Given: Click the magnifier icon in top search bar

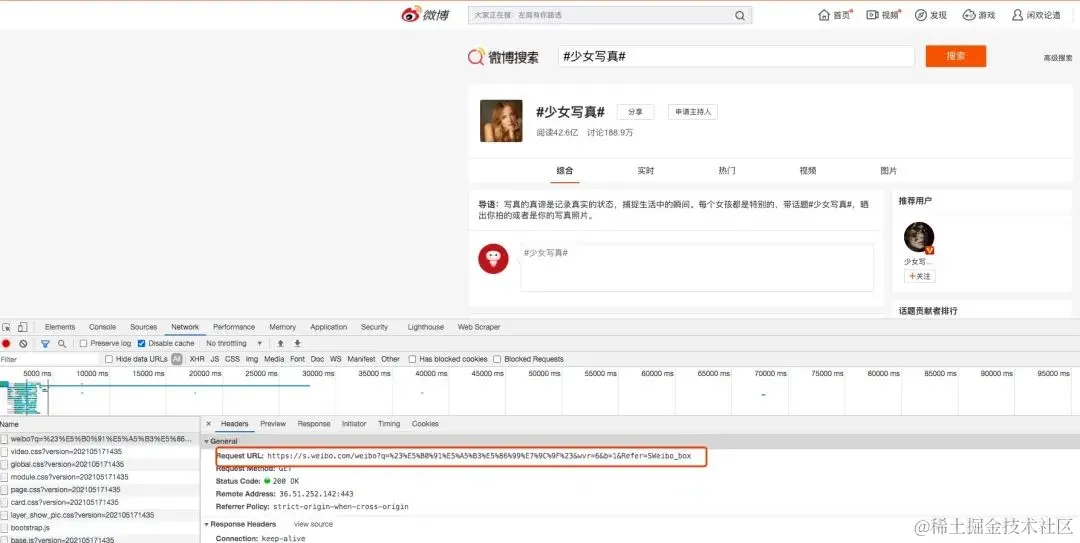Looking at the screenshot, I should click(x=740, y=15).
